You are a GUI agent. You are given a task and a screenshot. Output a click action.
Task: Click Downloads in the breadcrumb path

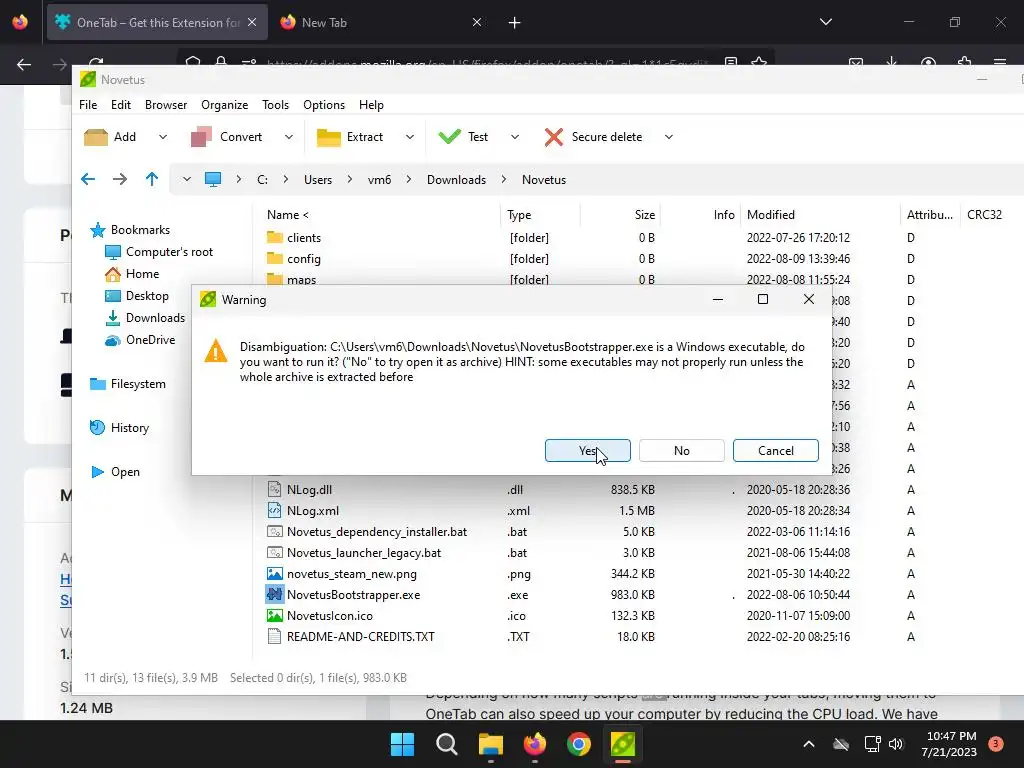[456, 180]
